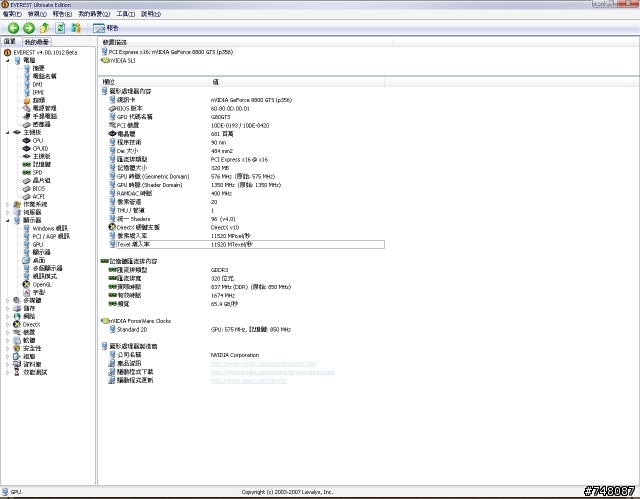Open the Help menu

[151, 14]
